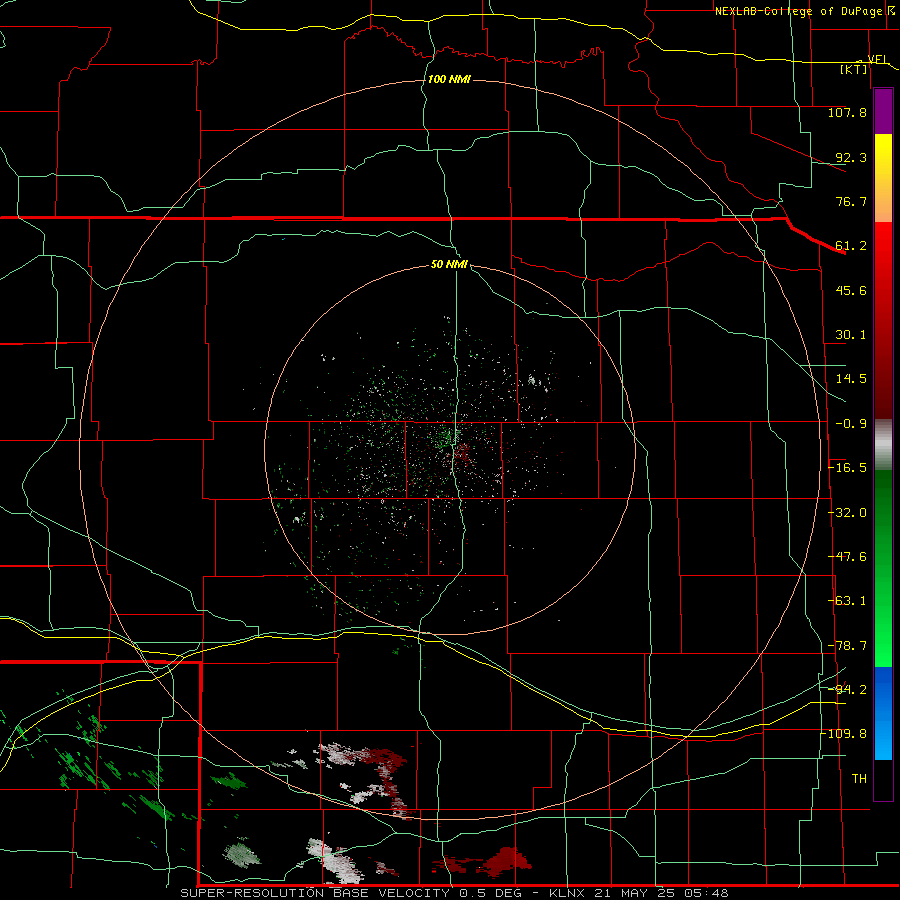Click the -16.5 scale value
Screen dimensions: 900x900
tap(847, 468)
